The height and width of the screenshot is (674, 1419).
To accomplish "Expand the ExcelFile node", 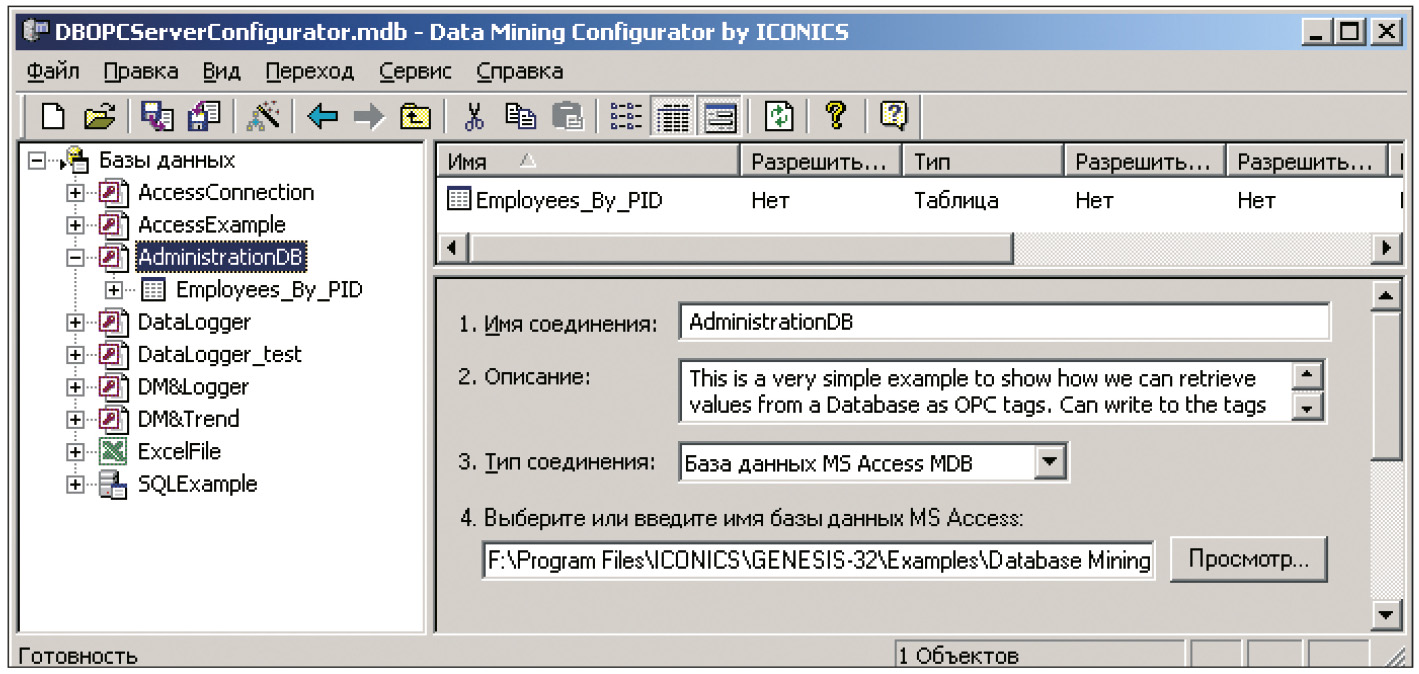I will coord(74,452).
